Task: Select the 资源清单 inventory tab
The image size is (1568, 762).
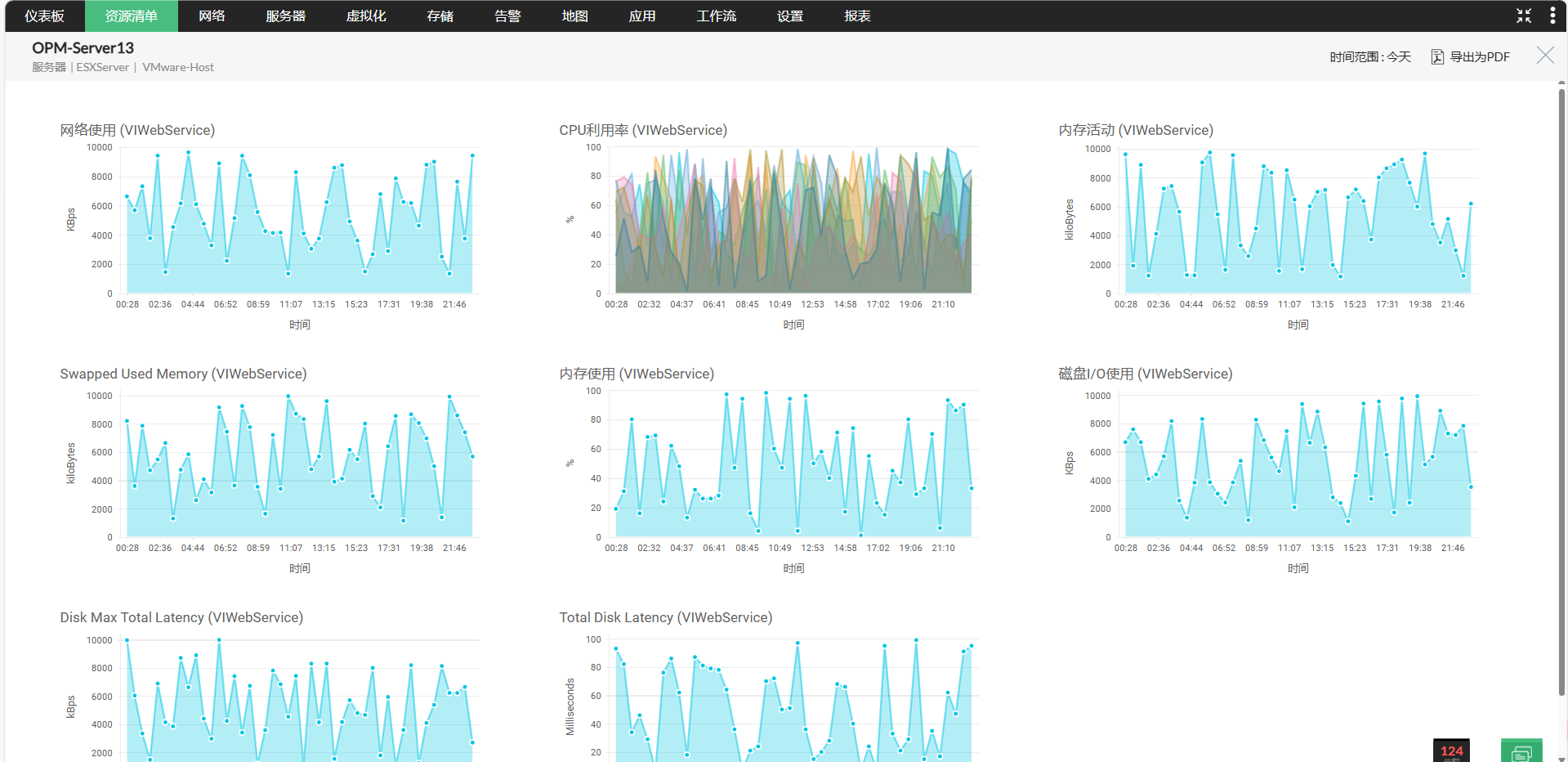Action: point(132,16)
